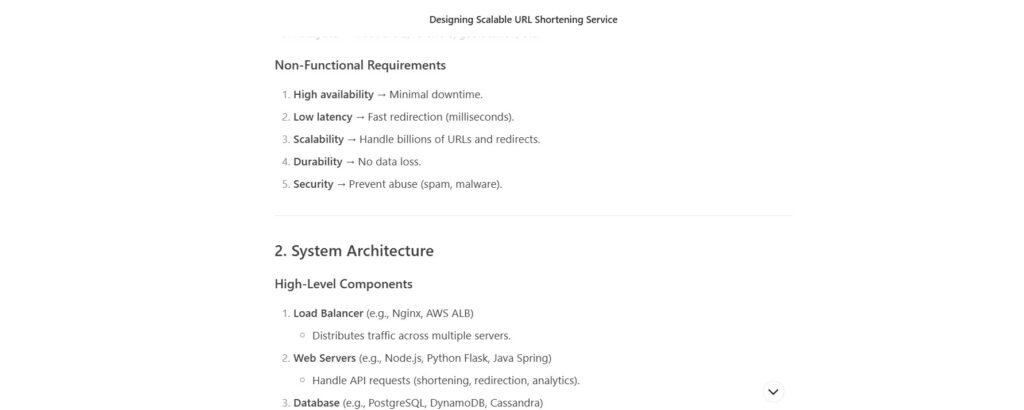Click 'Prevent abuse (spam, malware)' text
Image resolution: width=1024 pixels, height=410 pixels.
(426, 184)
